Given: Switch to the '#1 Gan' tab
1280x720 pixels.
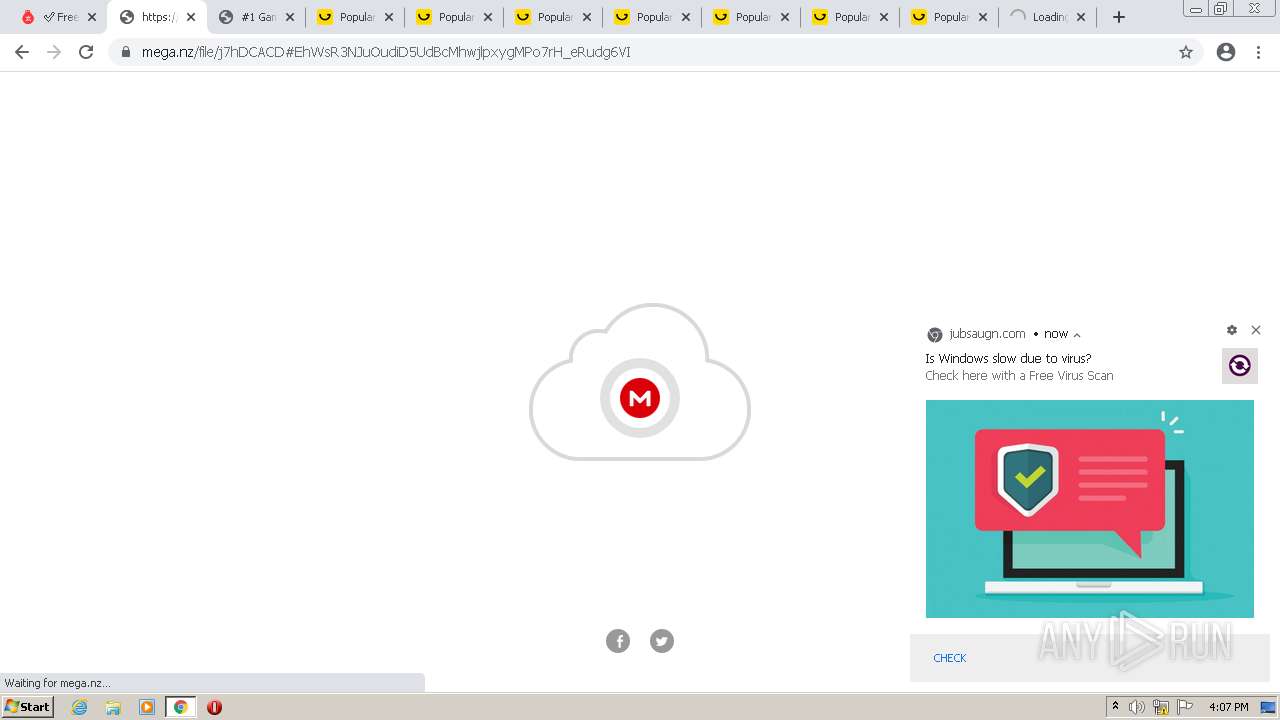Looking at the screenshot, I should (257, 17).
